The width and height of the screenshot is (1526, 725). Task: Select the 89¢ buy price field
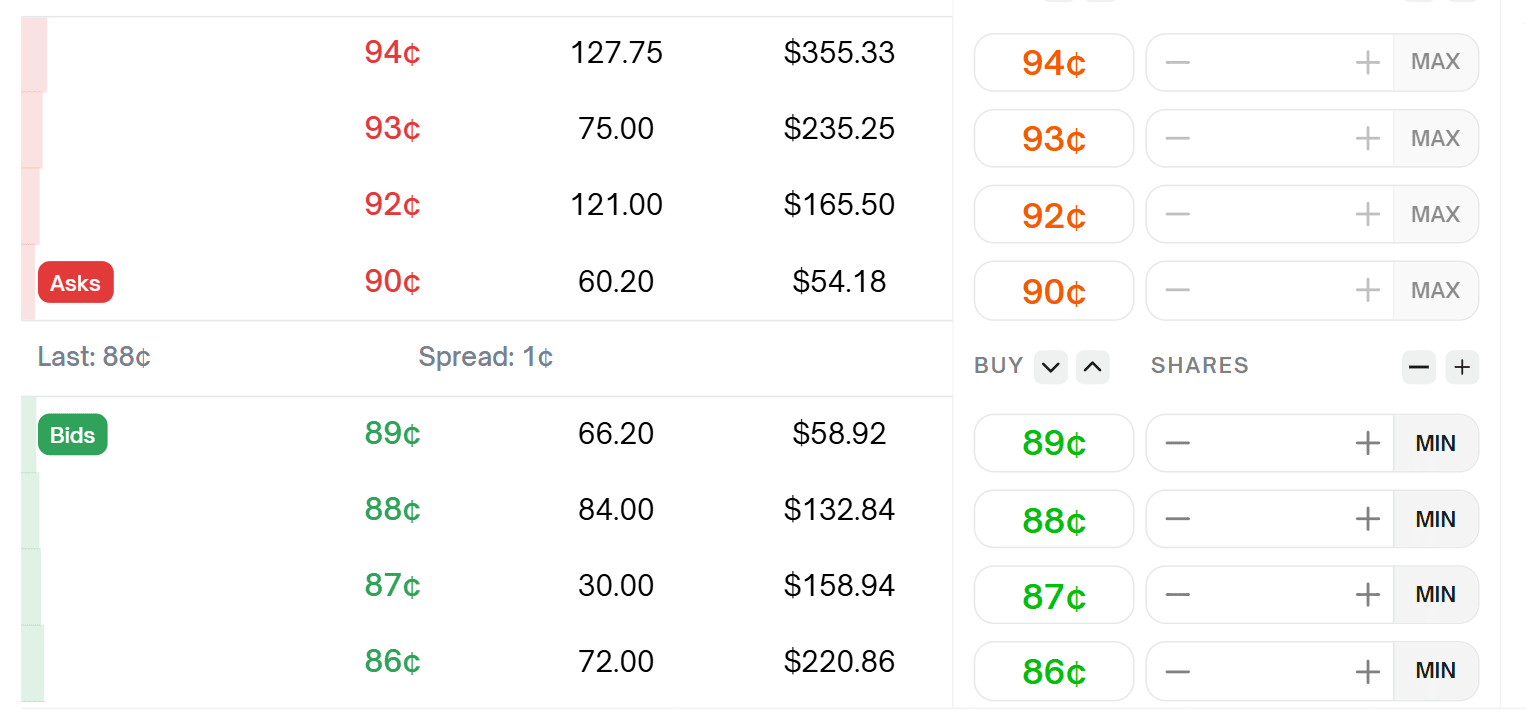[x=1054, y=443]
